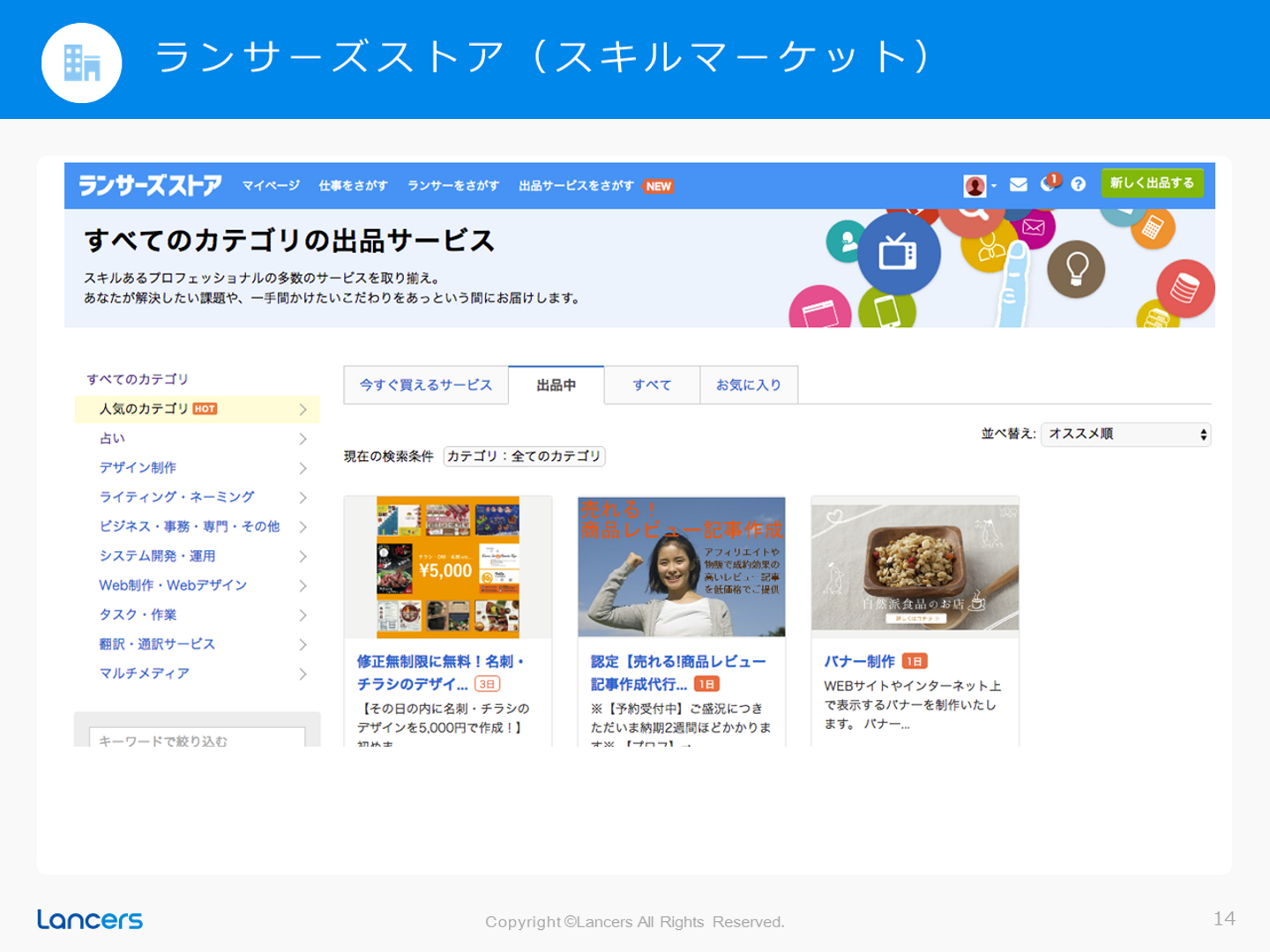Image resolution: width=1270 pixels, height=952 pixels.
Task: Click the 新しく出品する button
Action: point(1152,183)
